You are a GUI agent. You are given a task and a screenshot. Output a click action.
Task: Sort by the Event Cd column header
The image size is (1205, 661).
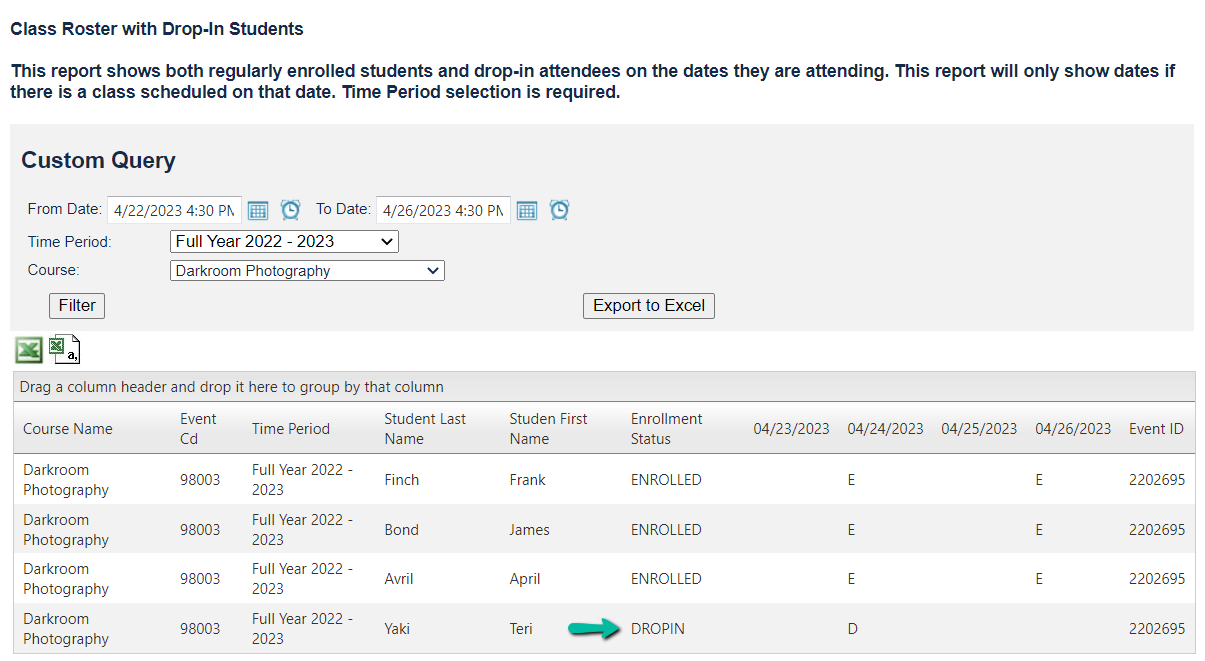point(198,428)
